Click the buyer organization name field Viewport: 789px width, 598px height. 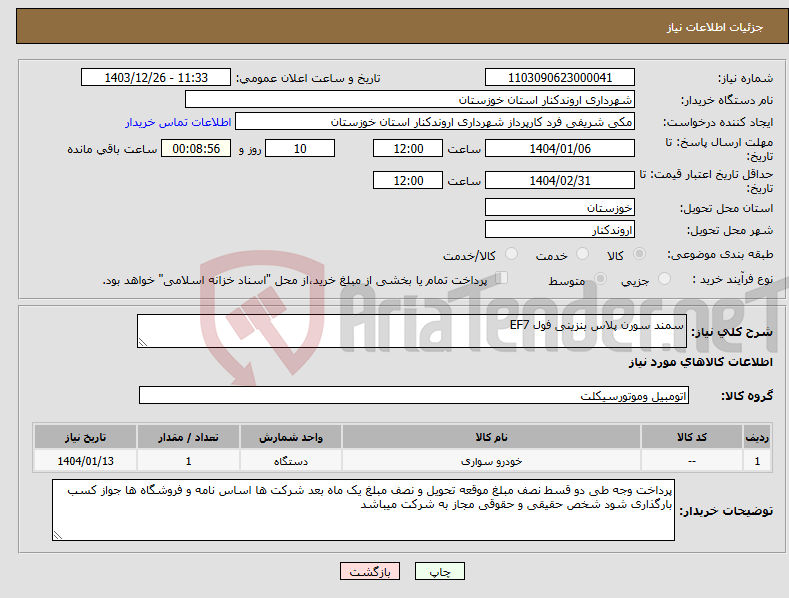(410, 99)
